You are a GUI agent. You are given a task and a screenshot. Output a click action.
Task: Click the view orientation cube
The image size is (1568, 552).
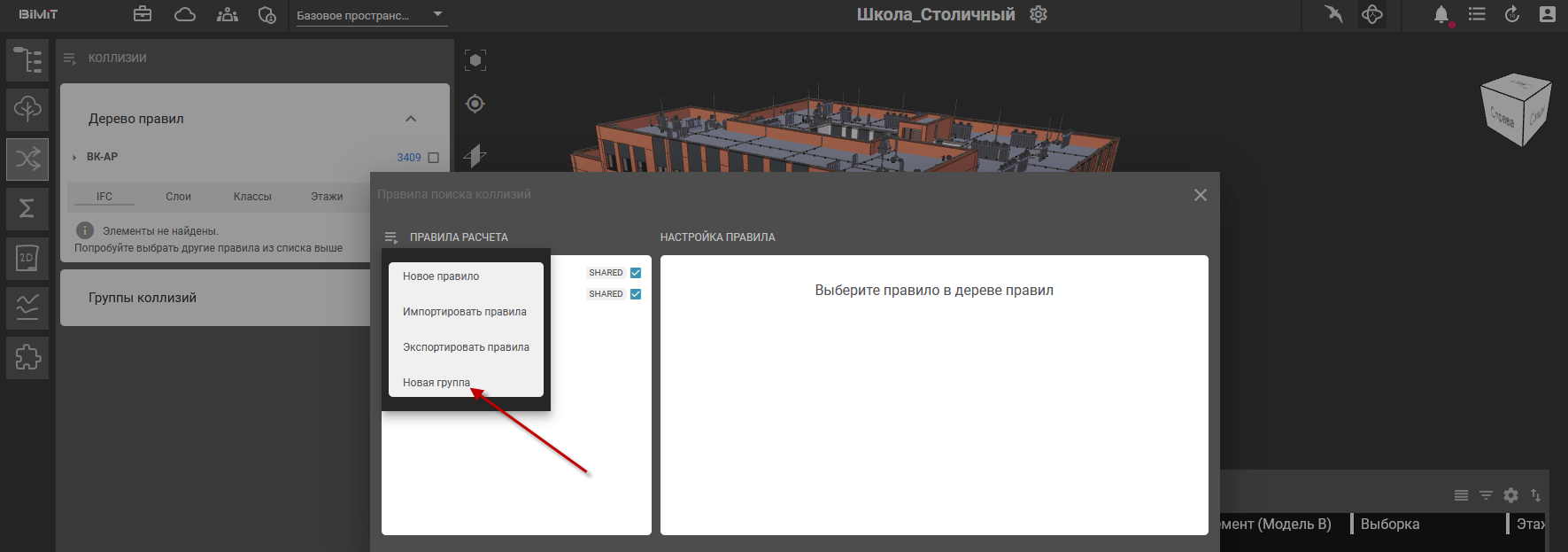tap(1515, 111)
